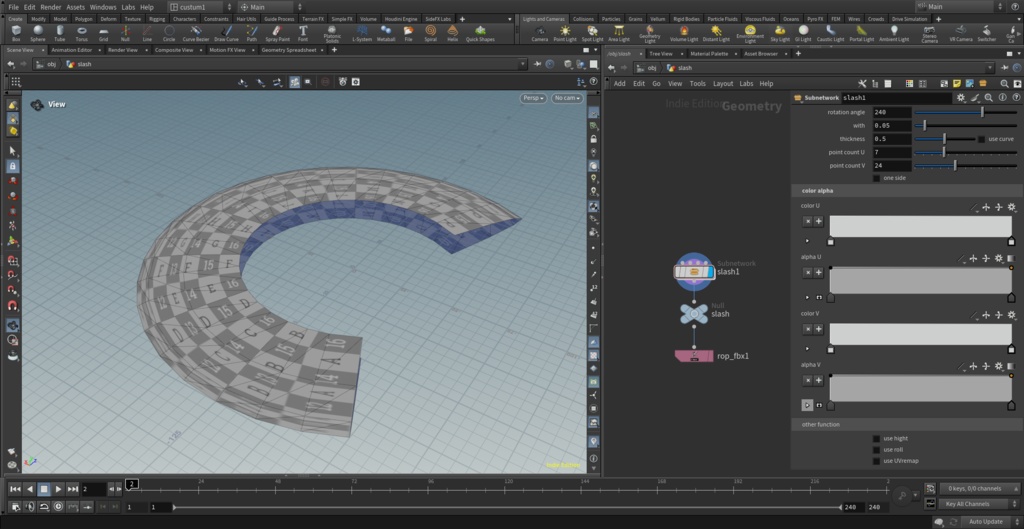Screen dimensions: 1024x529
Task: Switch to the Geometry Spreadsheet tab
Action: tap(290, 49)
